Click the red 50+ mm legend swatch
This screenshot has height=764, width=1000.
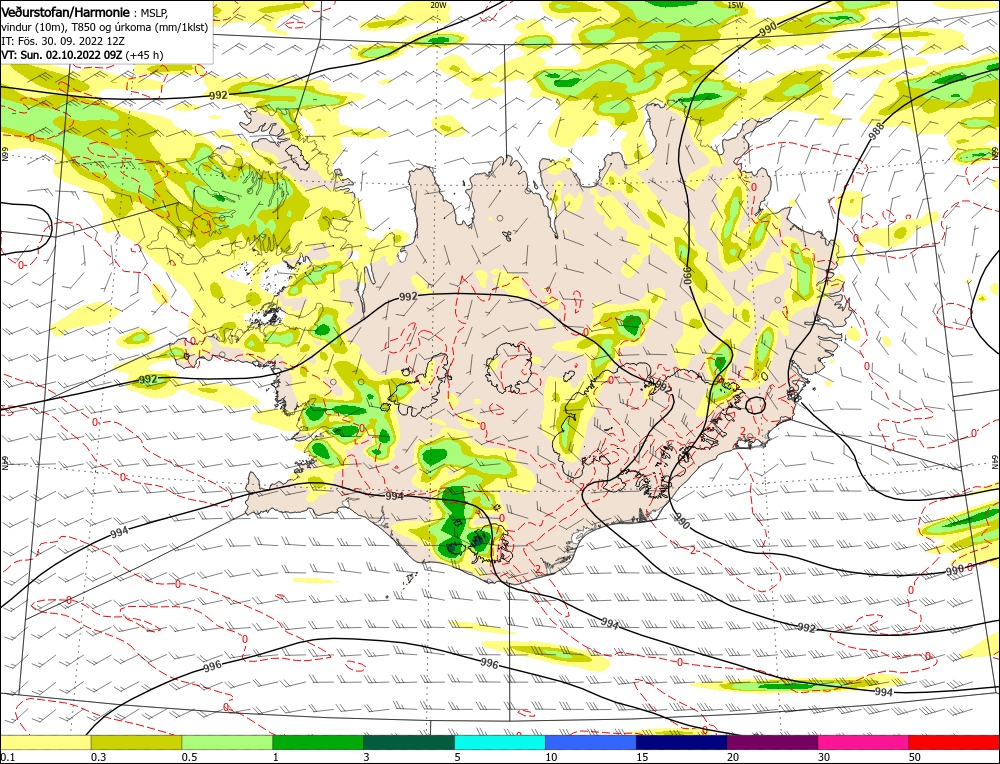pyautogui.click(x=954, y=742)
